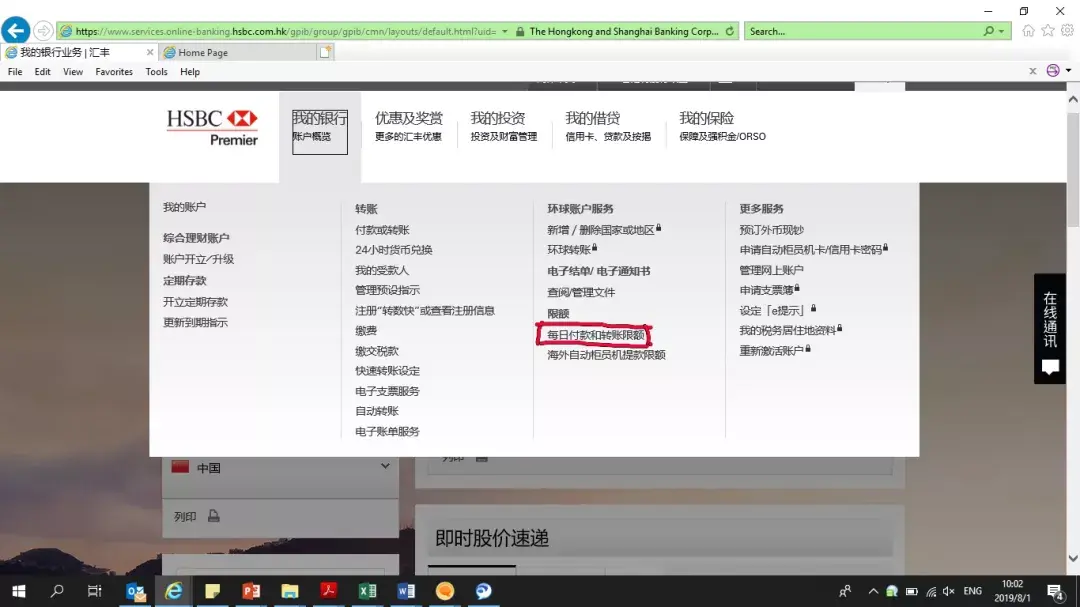Open the browser Home page icon
This screenshot has height=607, width=1080.
pyautogui.click(x=1026, y=30)
